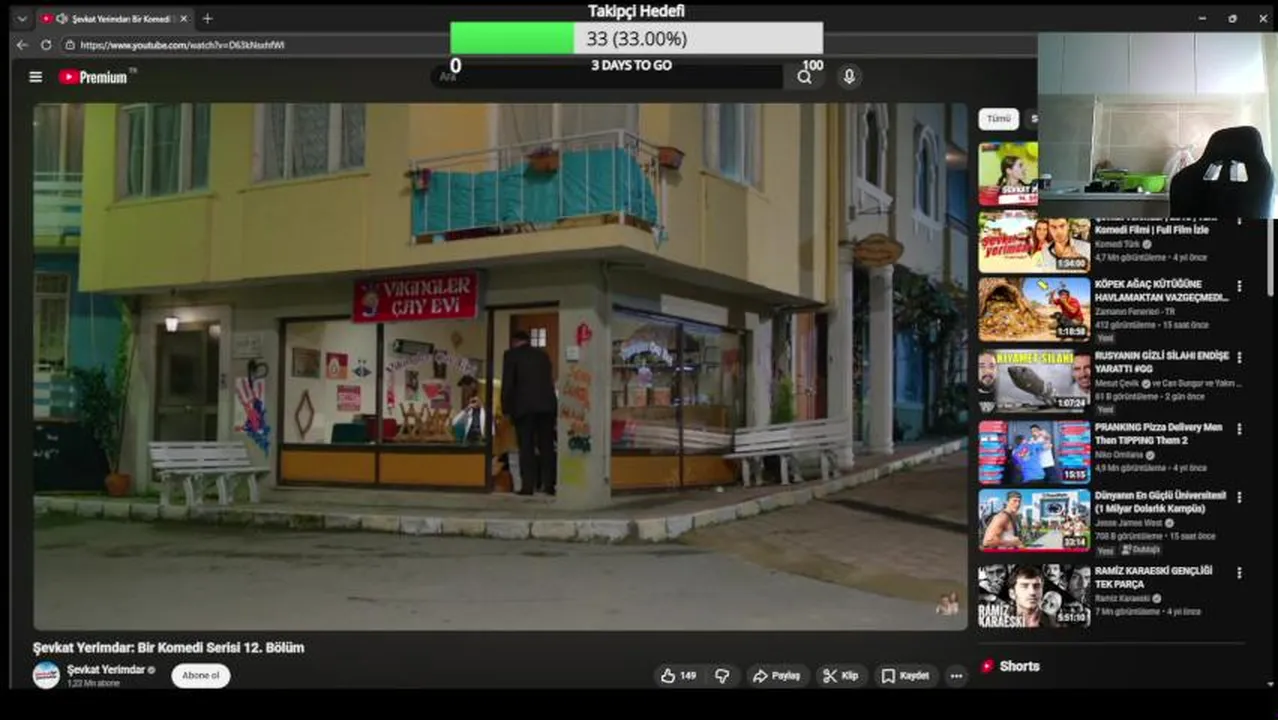1278x720 pixels.
Task: Click the Shorts section heading
Action: [1020, 666]
